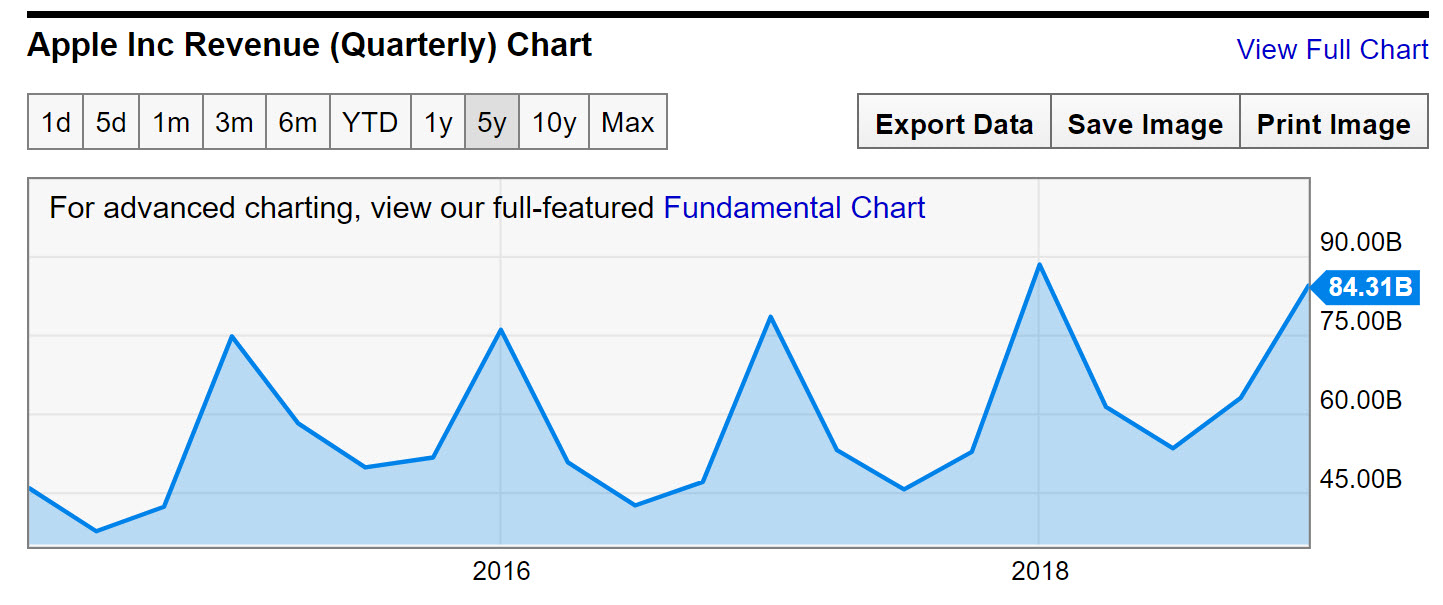The height and width of the screenshot is (605, 1443).
Task: Select the 5d time range
Action: coord(111,123)
